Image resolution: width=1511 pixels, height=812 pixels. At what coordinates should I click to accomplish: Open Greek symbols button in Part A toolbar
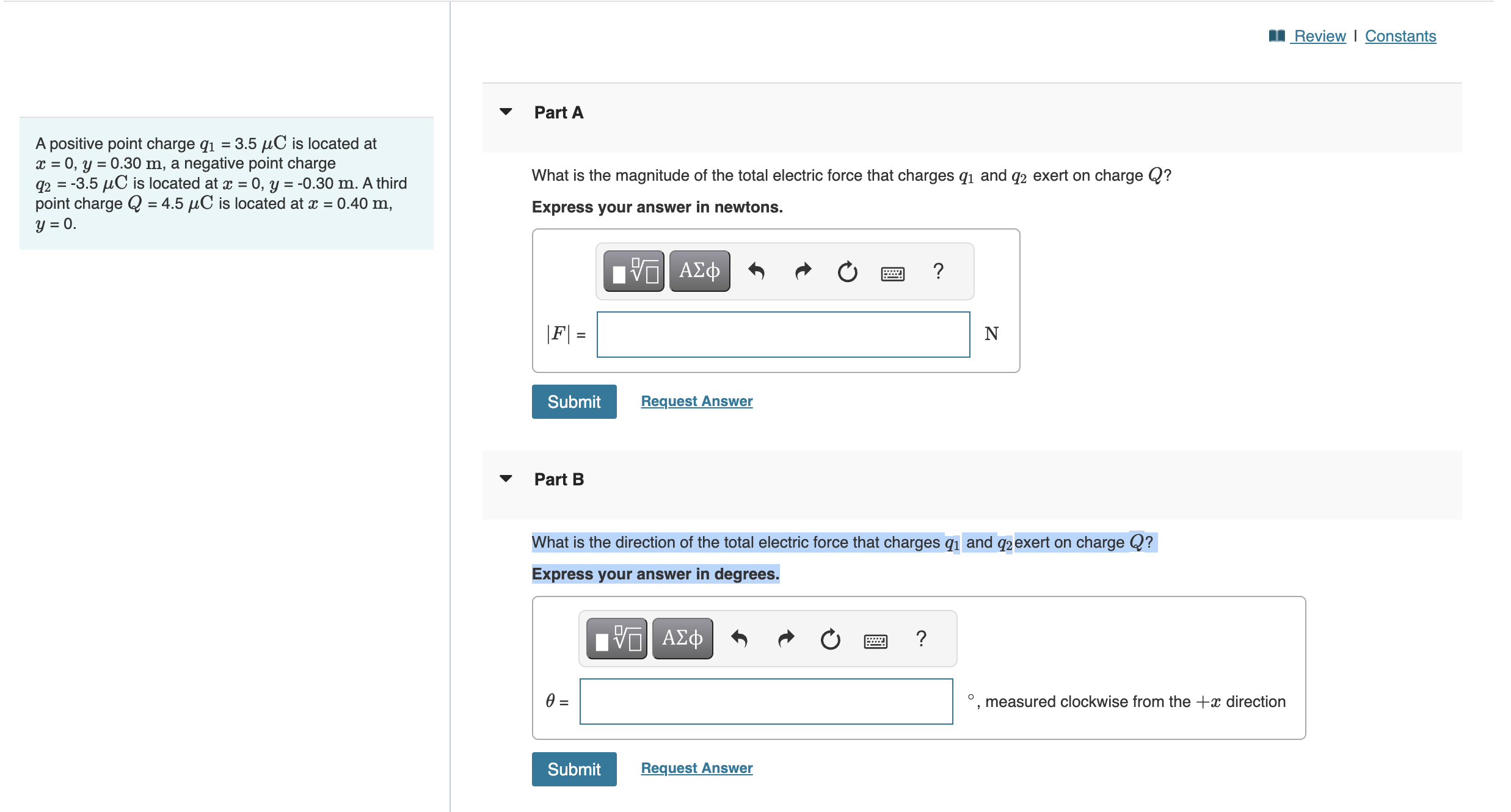click(699, 271)
